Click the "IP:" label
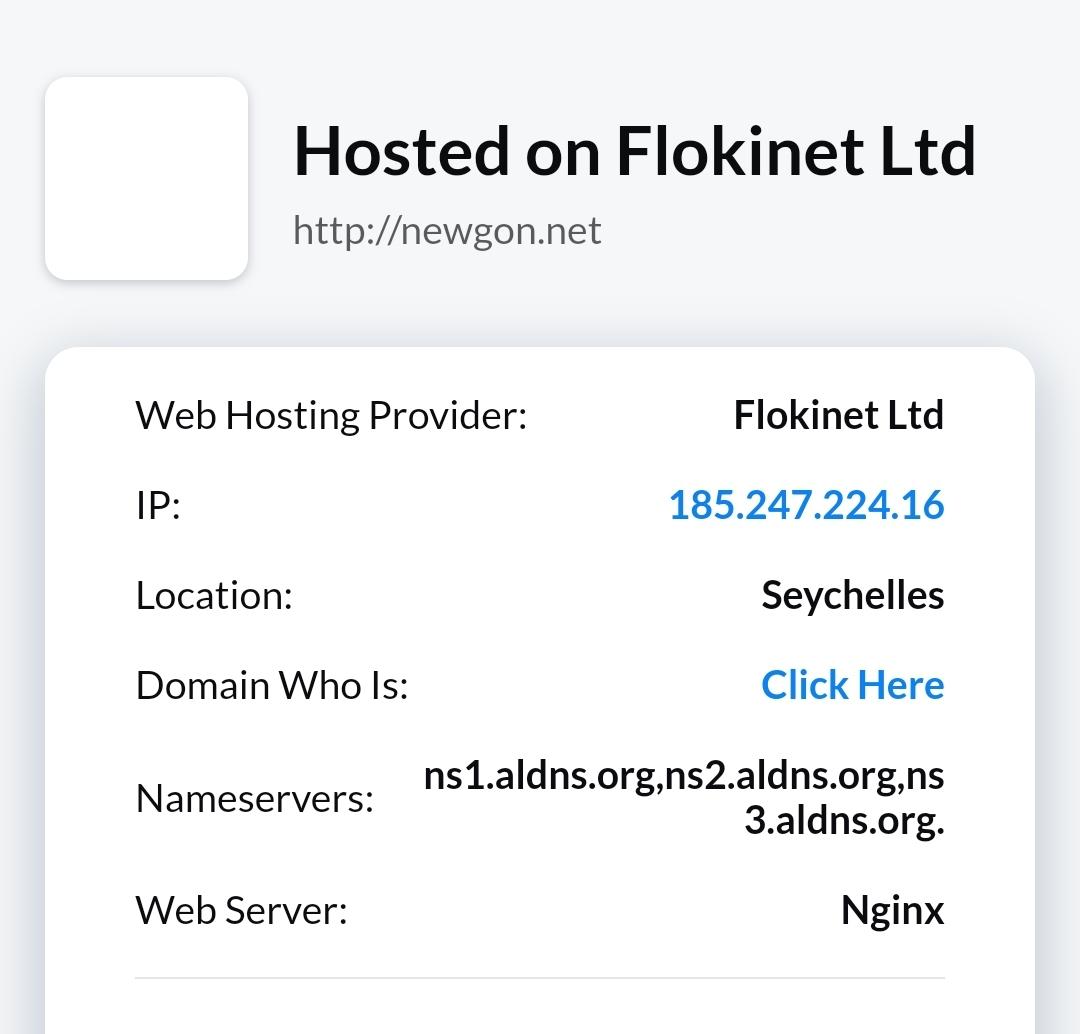Image resolution: width=1080 pixels, height=1034 pixels. click(x=158, y=505)
